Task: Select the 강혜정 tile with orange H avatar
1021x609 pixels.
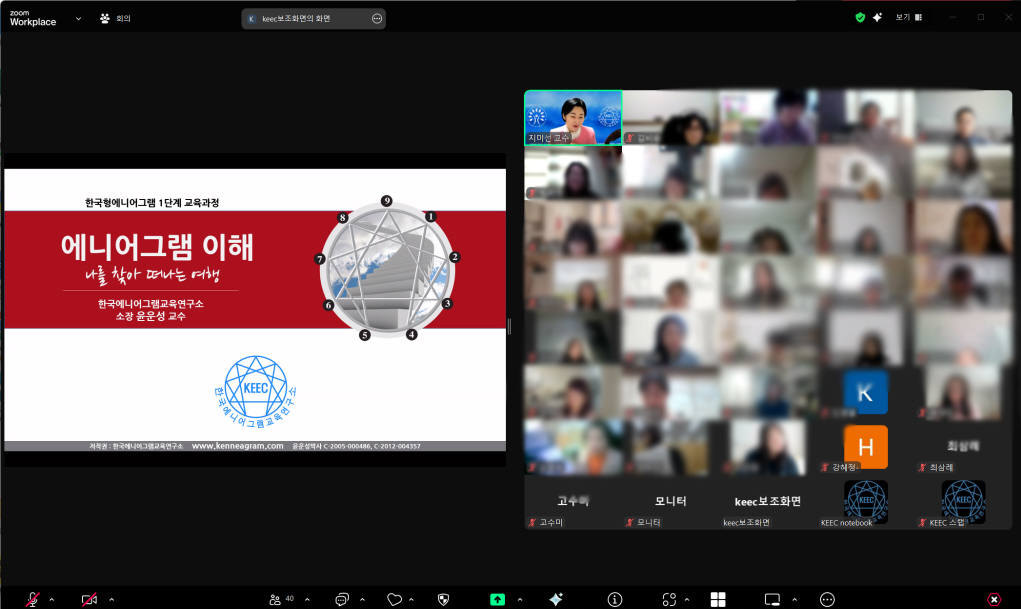Action: coord(866,447)
